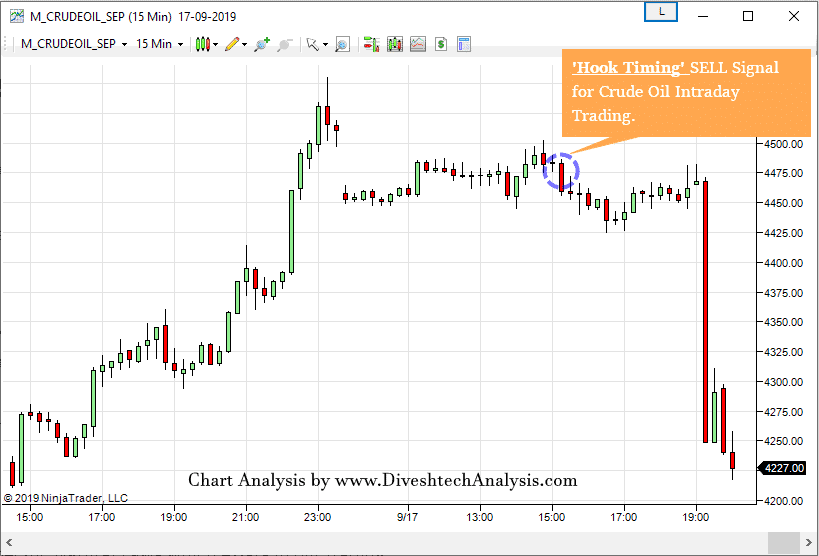Open the Chart Trader icon

371,44
